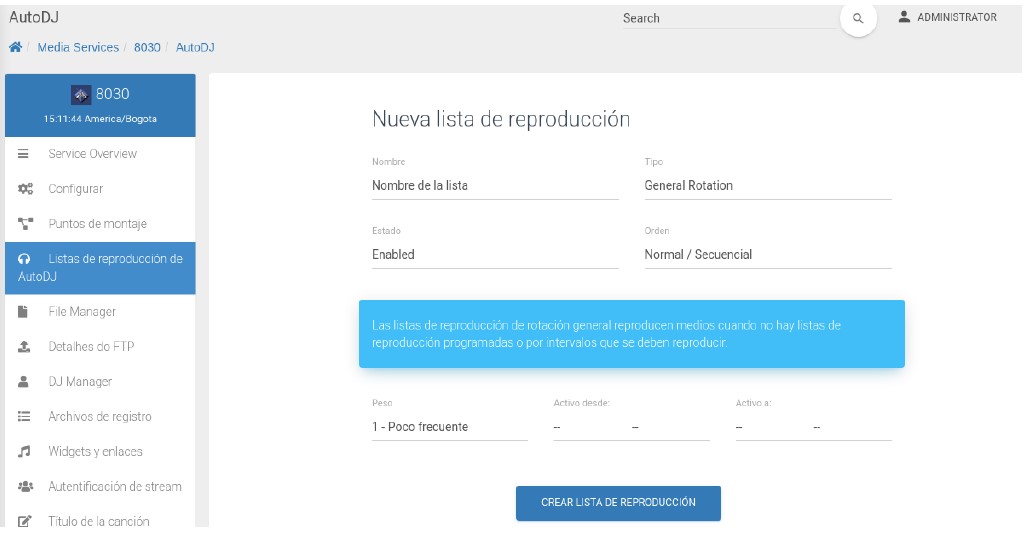Click the Configurar gears icon
Screen dimensions: 1030x546
coord(24,189)
